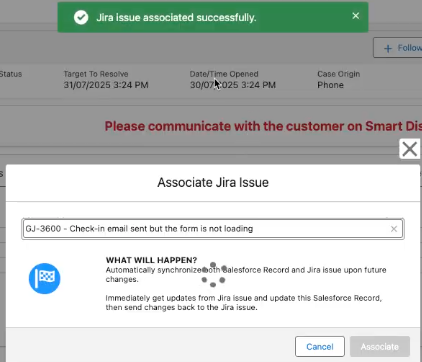Click the blue checkered flag icon
The height and width of the screenshot is (362, 422).
point(44,278)
